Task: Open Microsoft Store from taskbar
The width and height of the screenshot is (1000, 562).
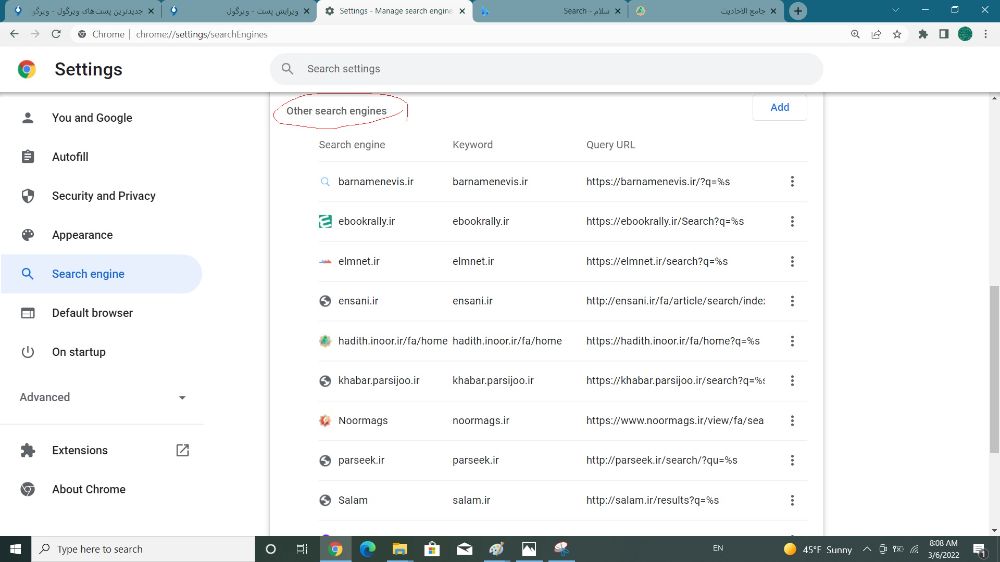Action: pos(432,549)
